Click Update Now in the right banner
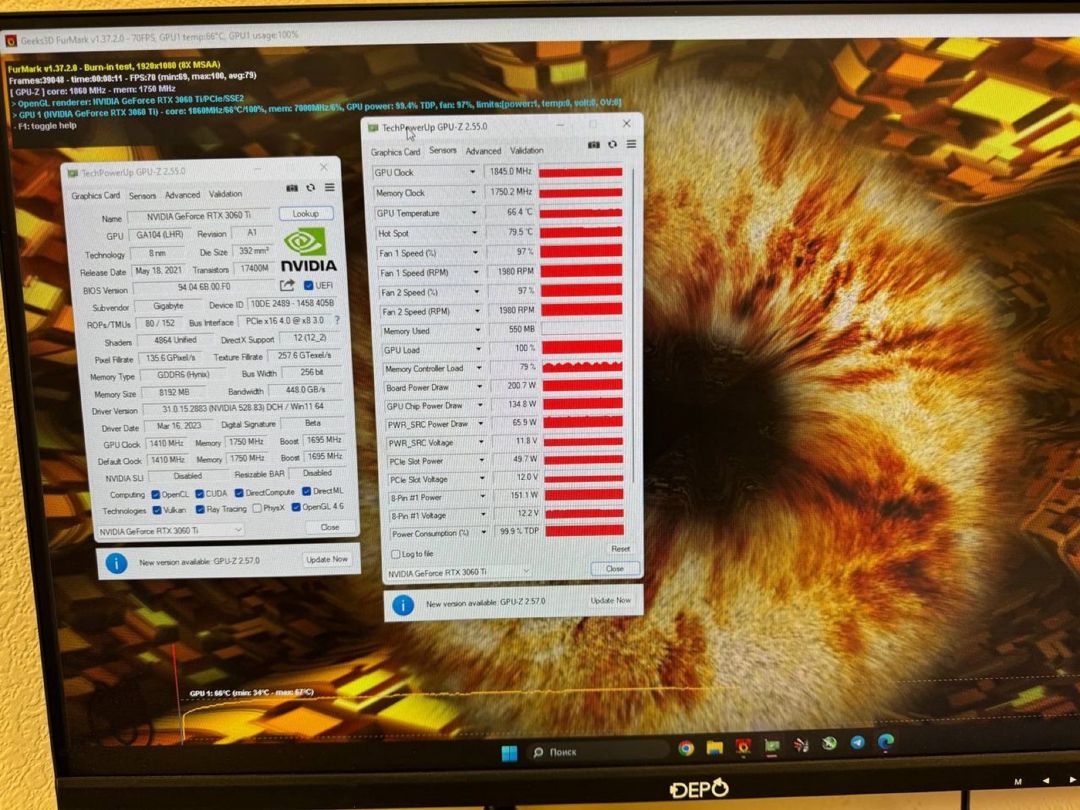1080x810 pixels. coord(611,601)
